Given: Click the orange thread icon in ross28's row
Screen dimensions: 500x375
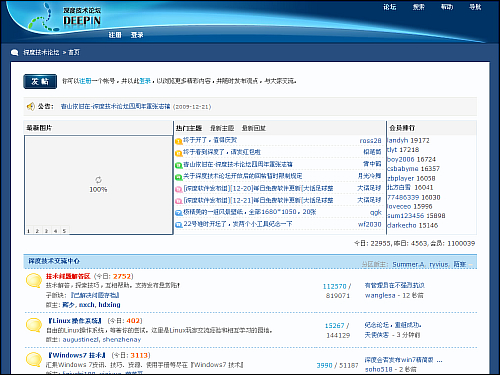Looking at the screenshot, I should (x=179, y=141).
